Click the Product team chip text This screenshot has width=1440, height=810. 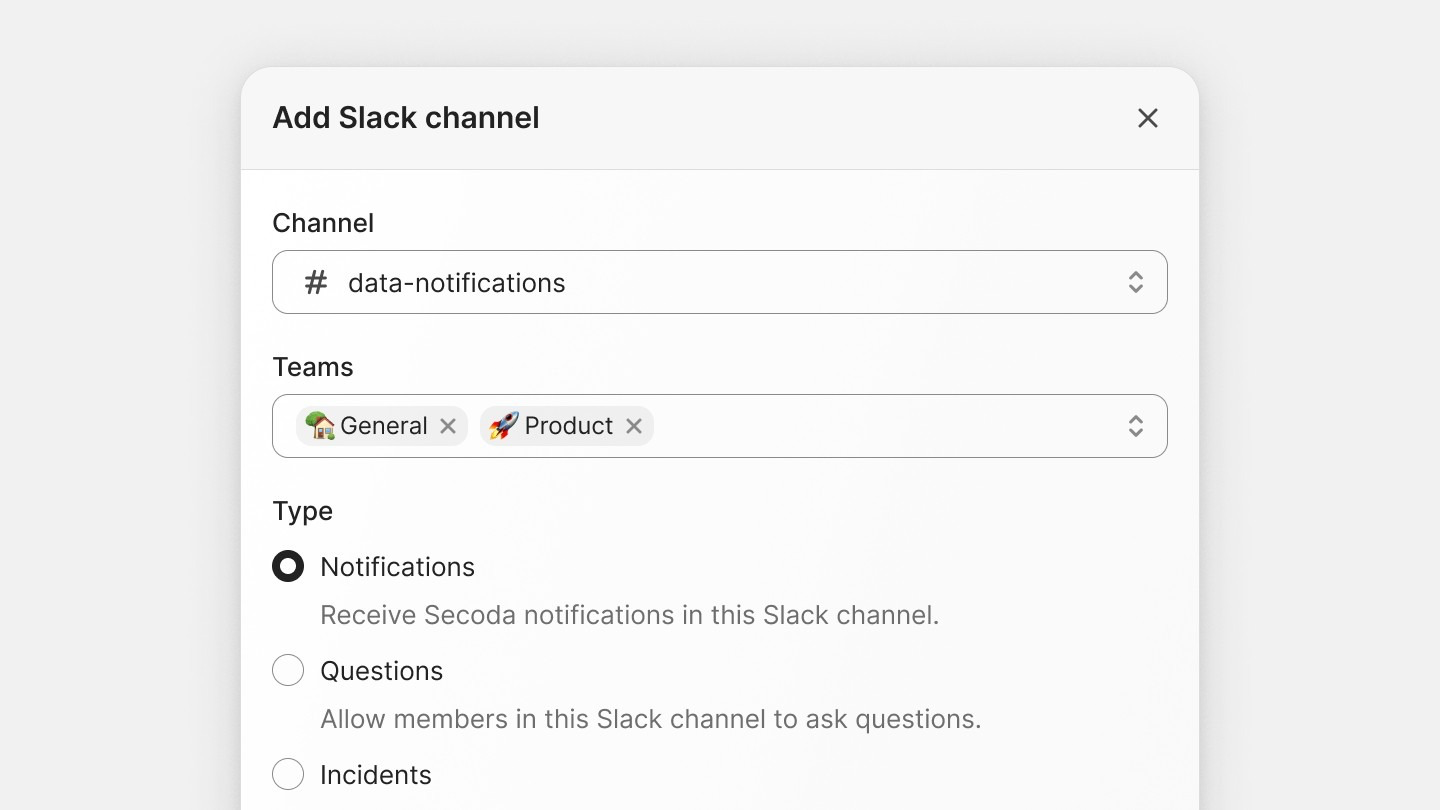click(x=568, y=426)
